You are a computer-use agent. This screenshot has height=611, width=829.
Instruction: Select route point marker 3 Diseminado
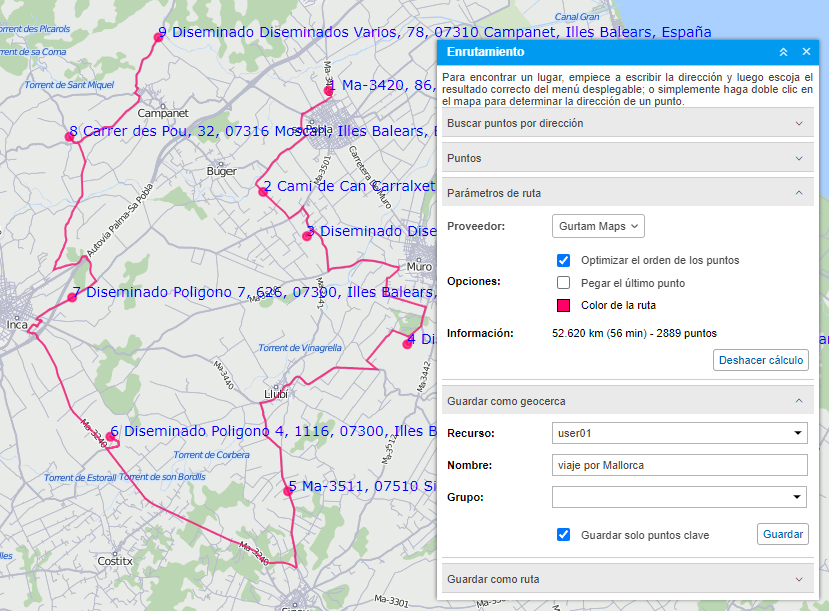307,236
